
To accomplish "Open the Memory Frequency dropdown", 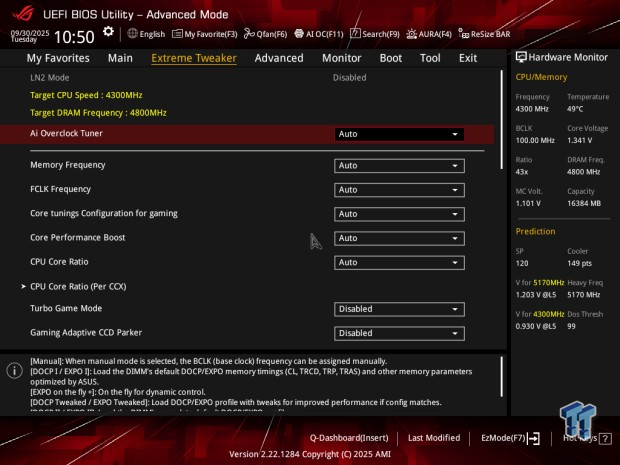I will tap(399, 166).
